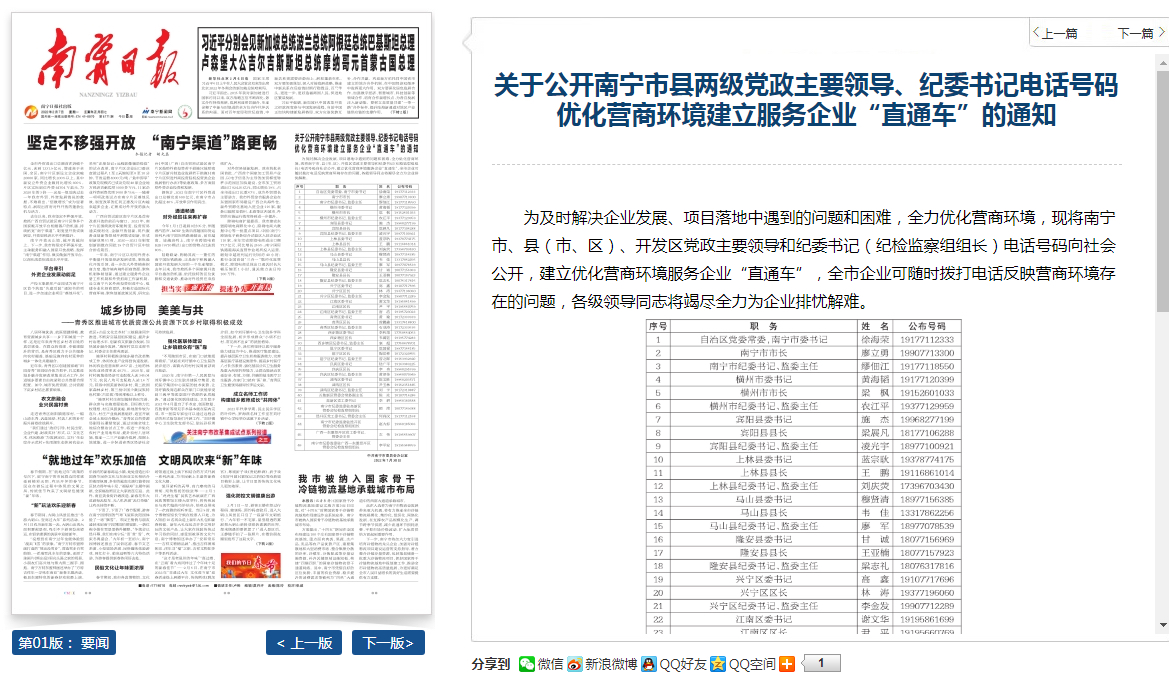
Task: Click the article scrollbar's down arrow
Action: click(x=1162, y=625)
